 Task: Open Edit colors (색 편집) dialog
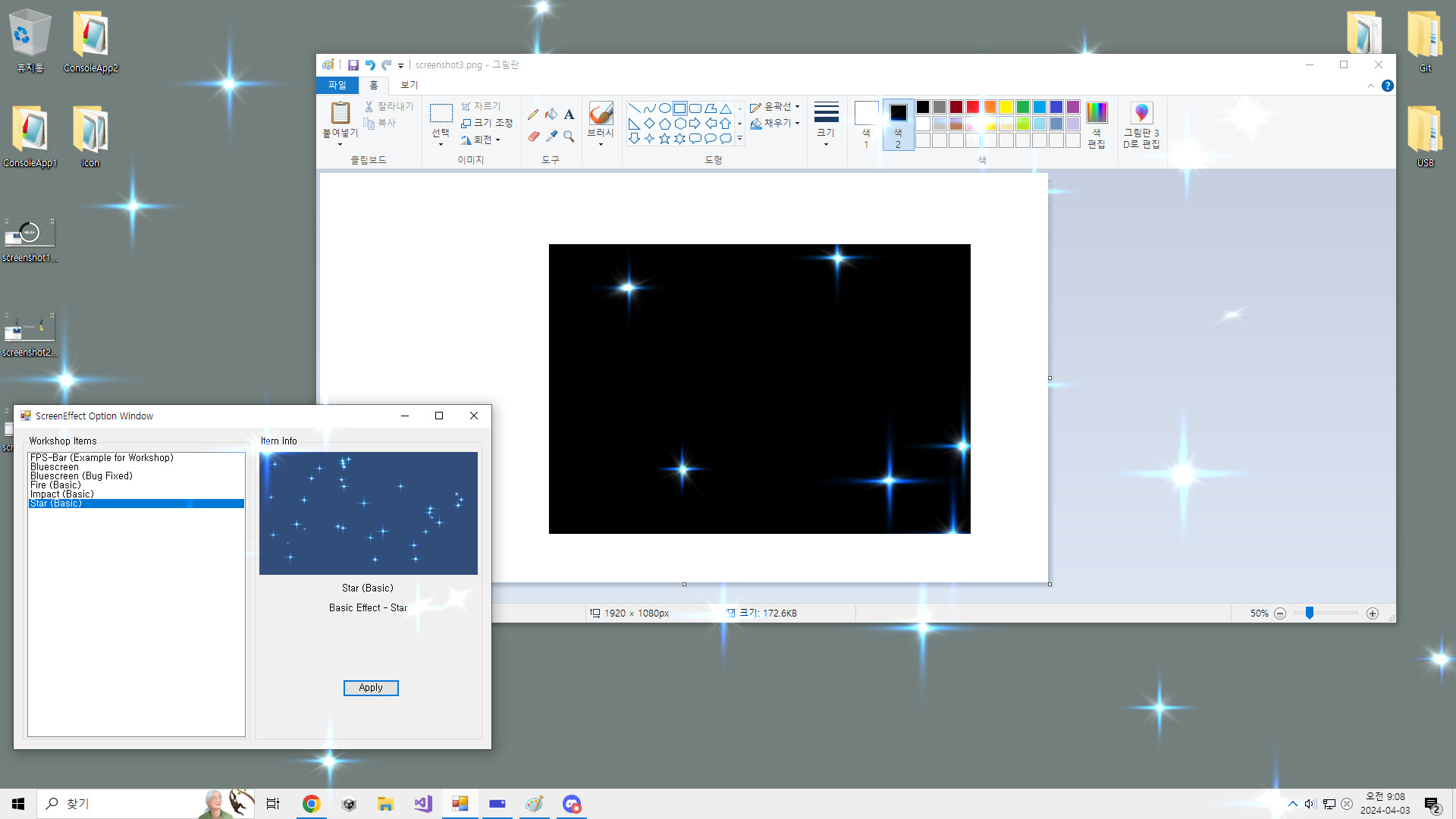pos(1096,125)
